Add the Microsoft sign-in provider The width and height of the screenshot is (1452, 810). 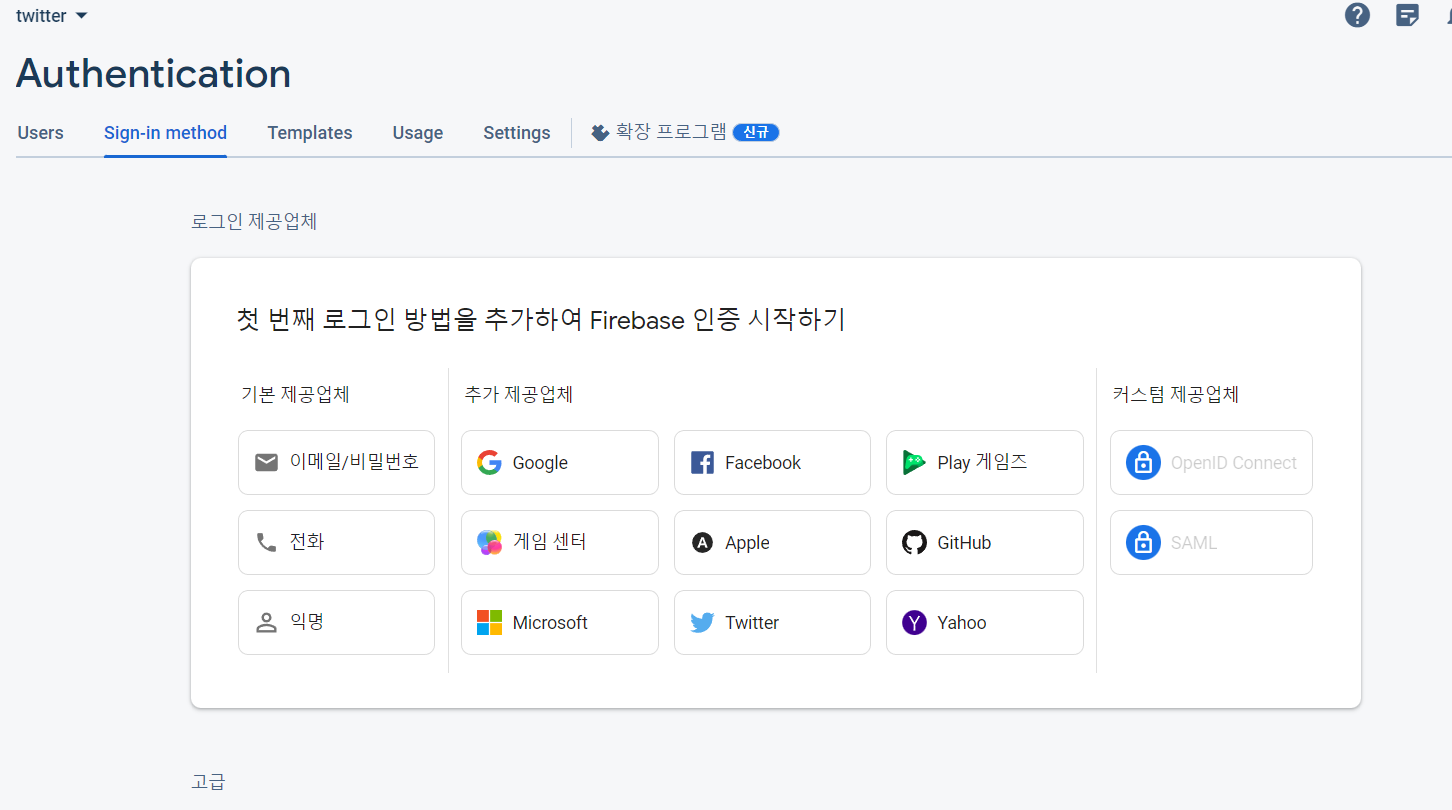[x=560, y=622]
